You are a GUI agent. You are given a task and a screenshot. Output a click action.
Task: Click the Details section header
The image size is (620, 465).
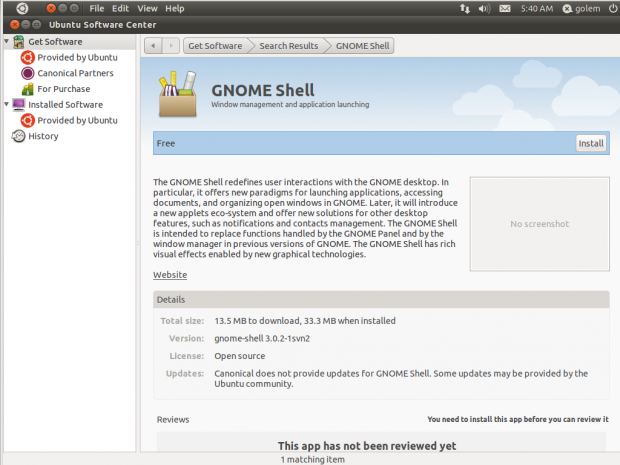click(381, 299)
